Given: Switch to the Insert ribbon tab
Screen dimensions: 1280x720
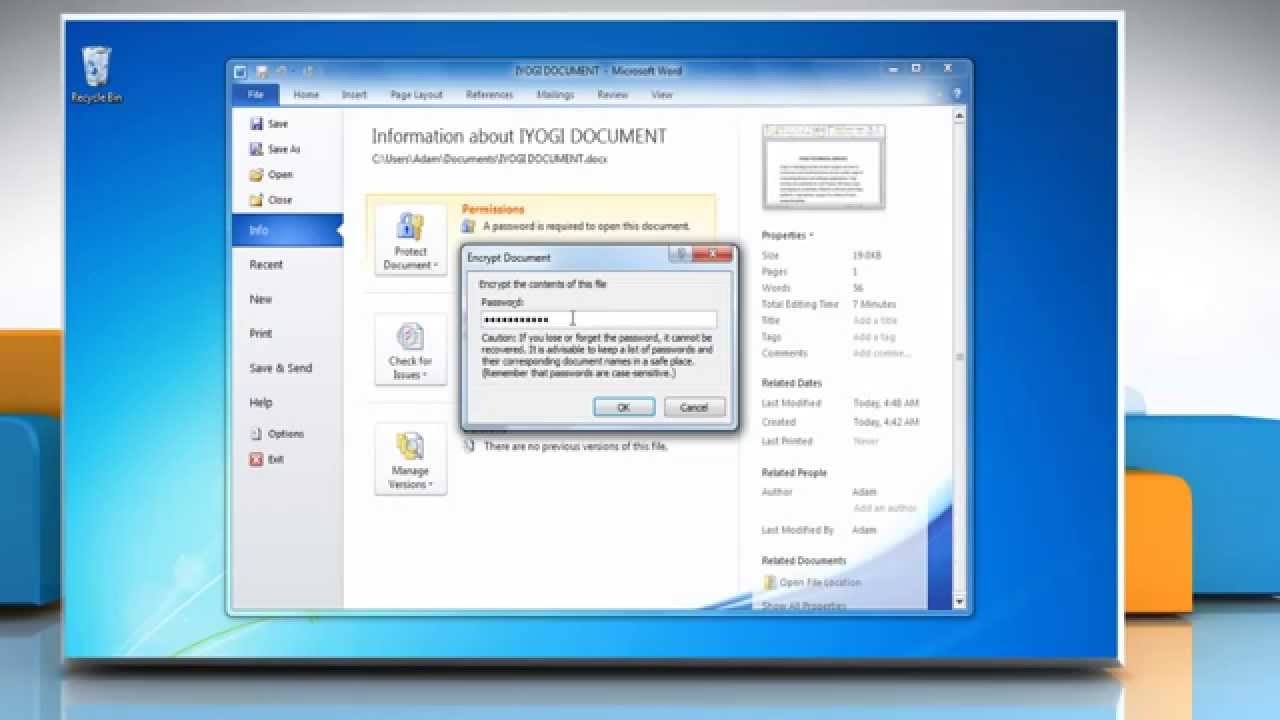Looking at the screenshot, I should (x=354, y=94).
